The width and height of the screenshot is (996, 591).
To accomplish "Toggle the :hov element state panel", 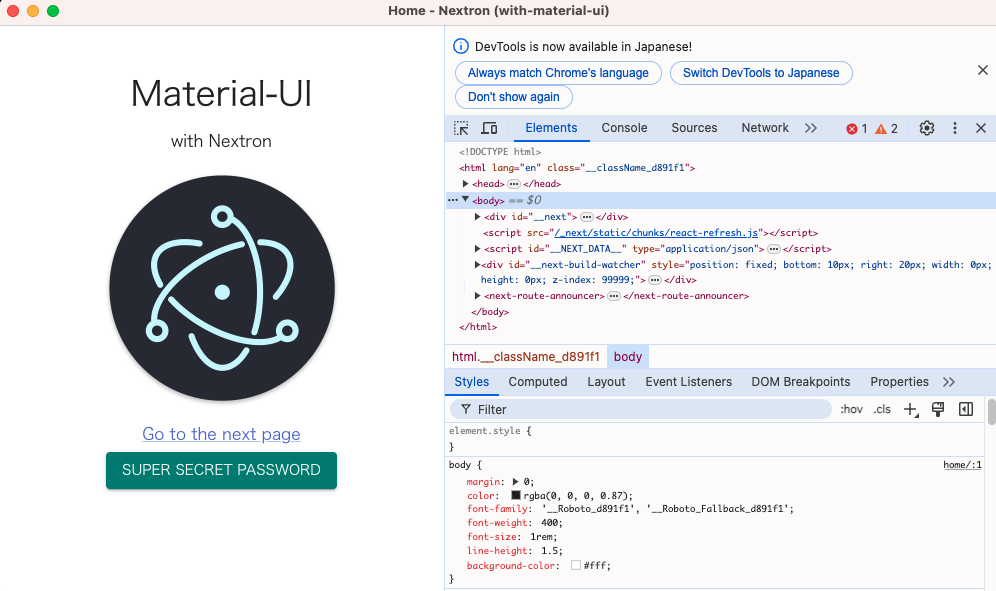I will pyautogui.click(x=851, y=409).
